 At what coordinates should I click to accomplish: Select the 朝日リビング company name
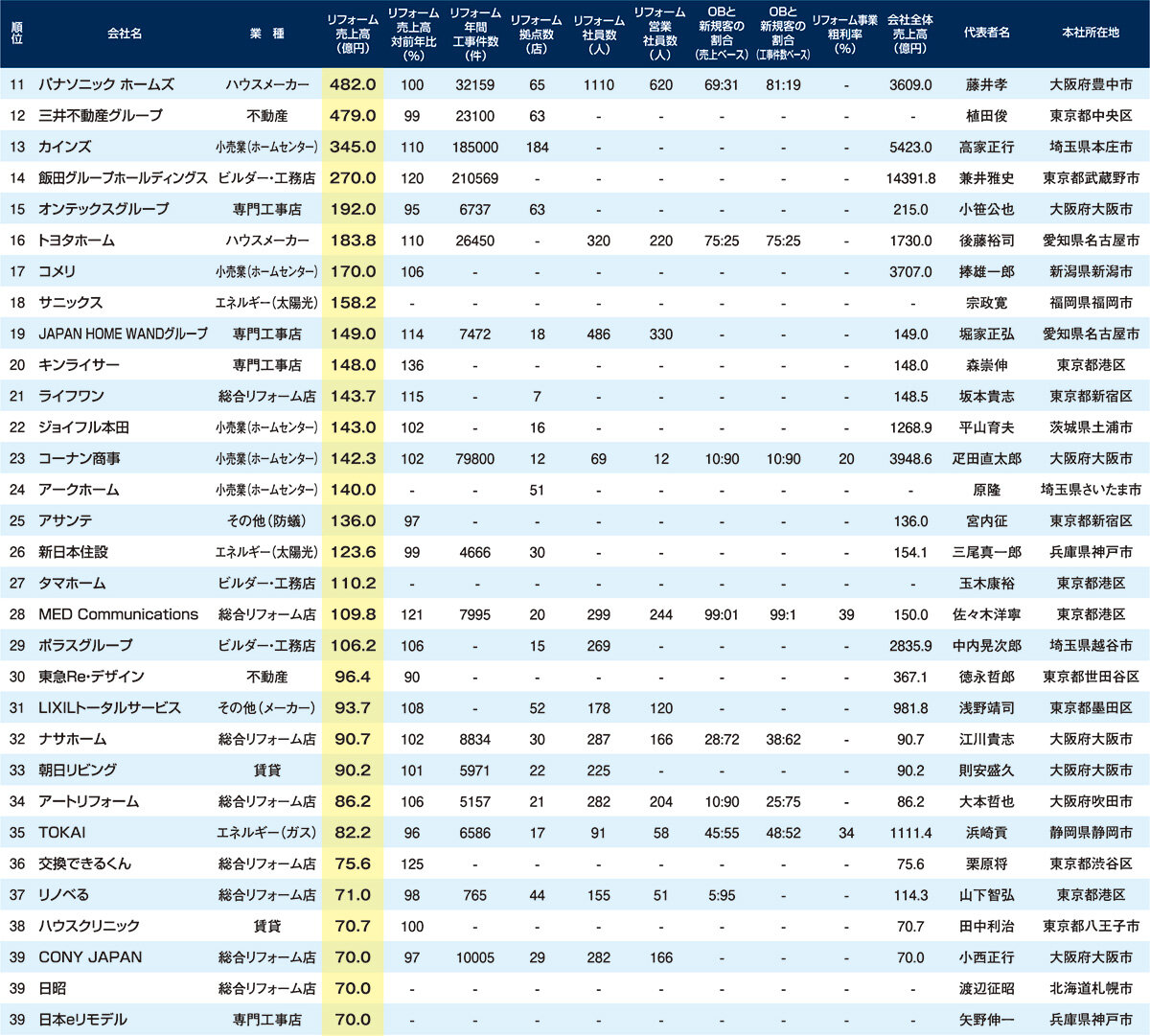[78, 770]
